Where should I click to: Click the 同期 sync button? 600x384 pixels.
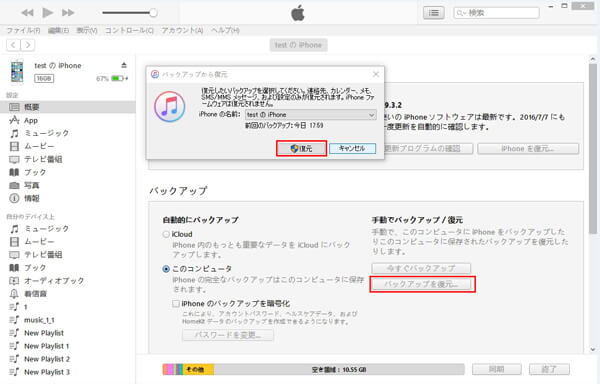tap(496, 369)
